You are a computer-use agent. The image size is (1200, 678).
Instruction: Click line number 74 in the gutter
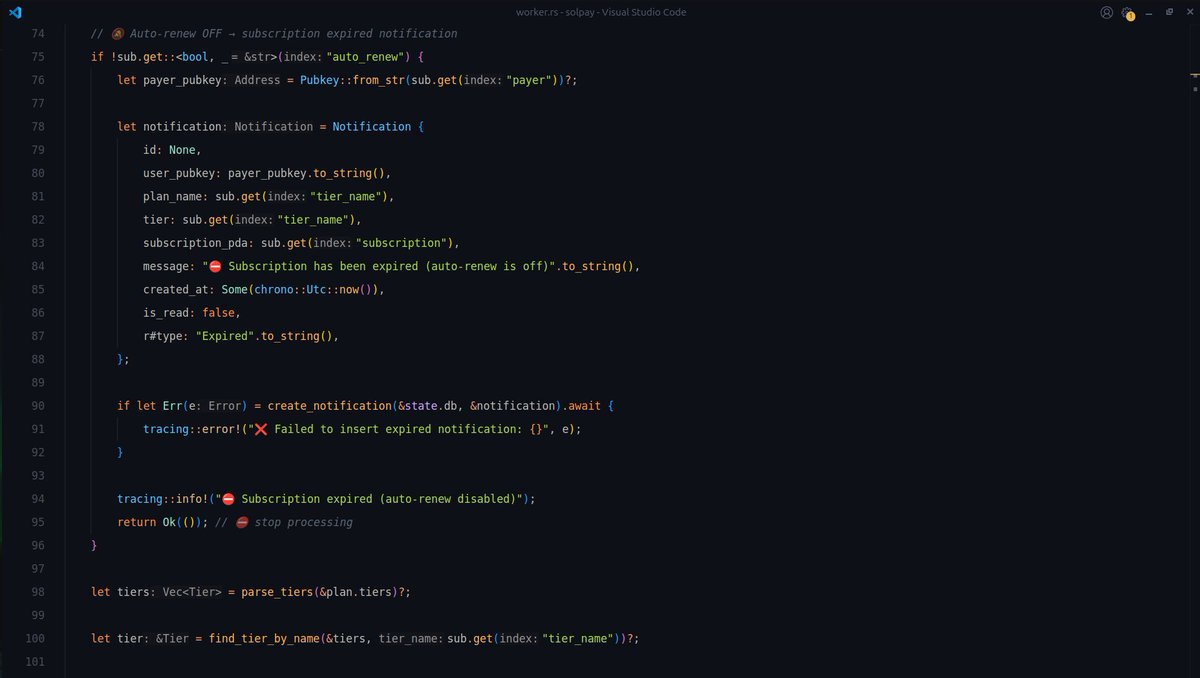pos(38,34)
